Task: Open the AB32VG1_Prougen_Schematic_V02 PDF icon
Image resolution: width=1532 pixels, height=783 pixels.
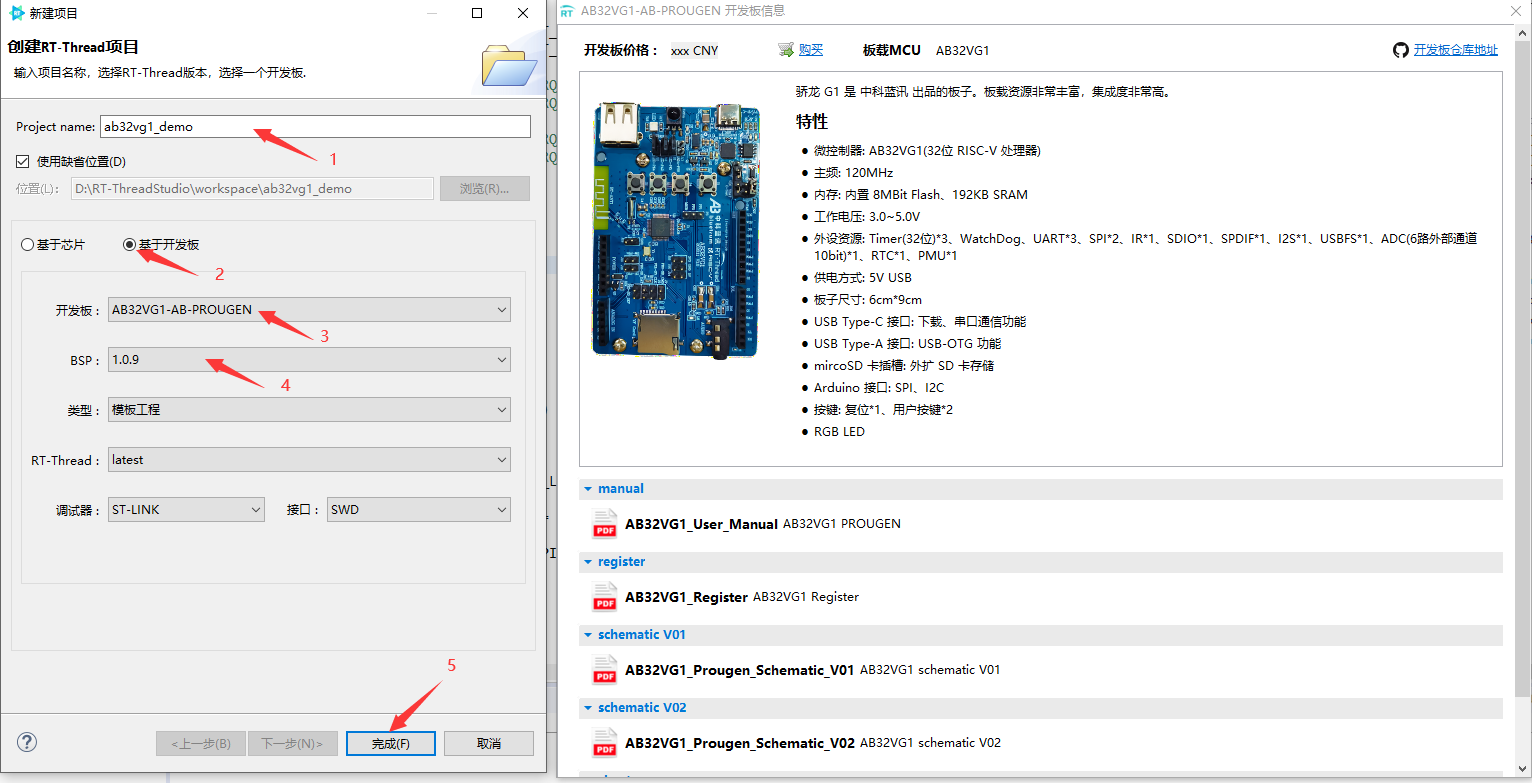Action: coord(605,743)
